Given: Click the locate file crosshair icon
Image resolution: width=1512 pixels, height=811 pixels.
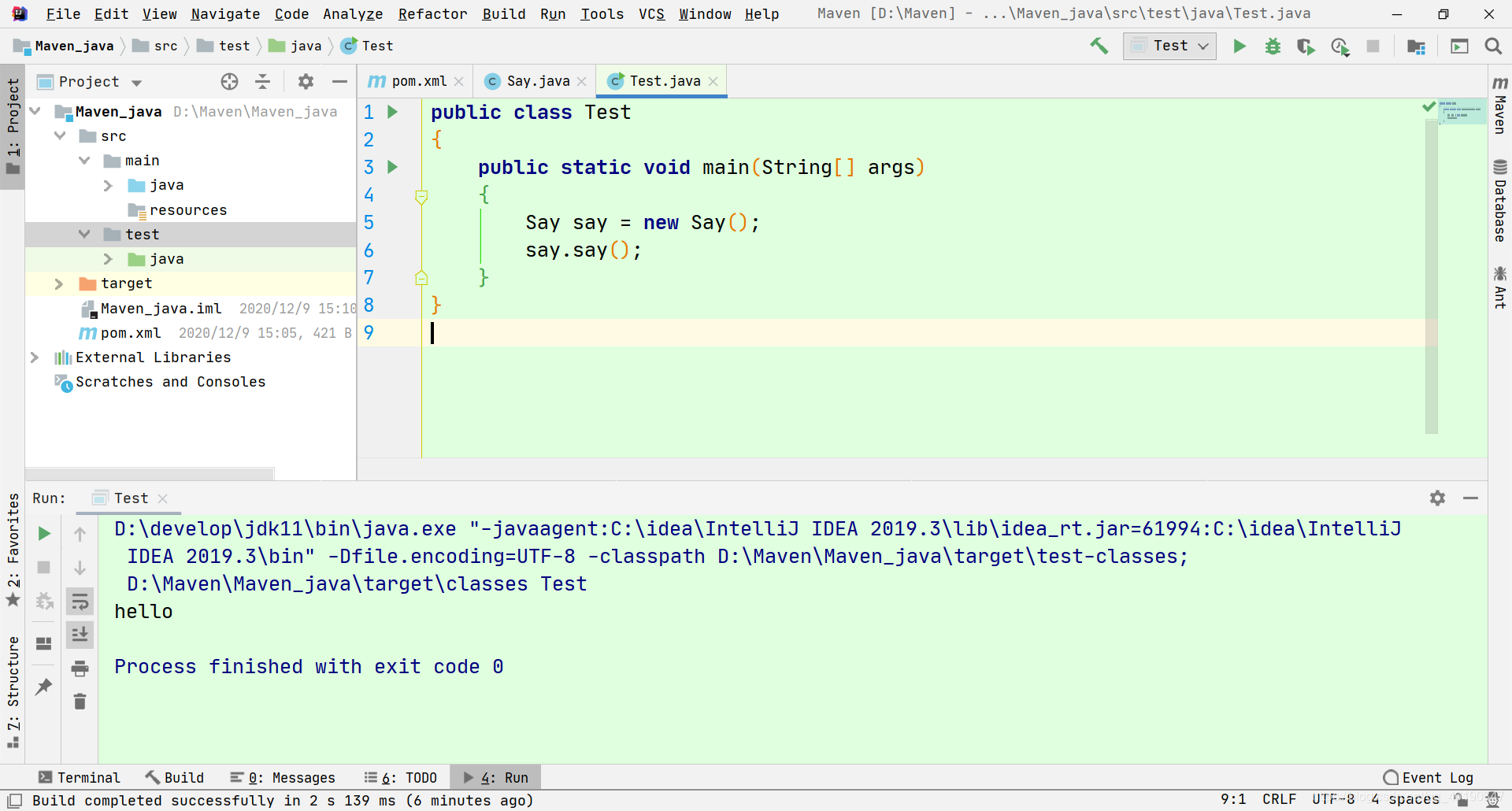Looking at the screenshot, I should [x=229, y=81].
